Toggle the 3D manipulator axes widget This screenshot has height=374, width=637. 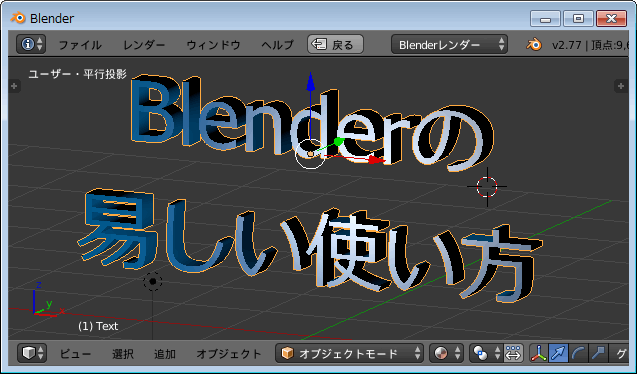[539, 353]
